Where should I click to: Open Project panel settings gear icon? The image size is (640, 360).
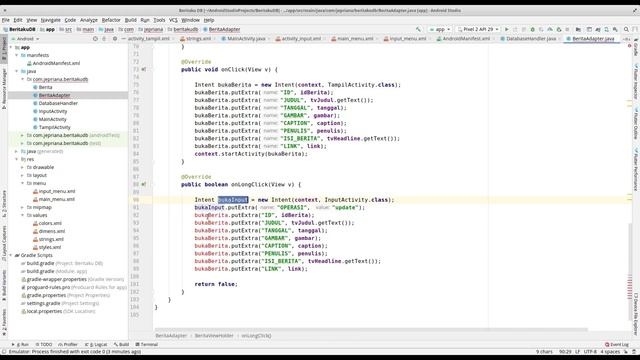115,39
